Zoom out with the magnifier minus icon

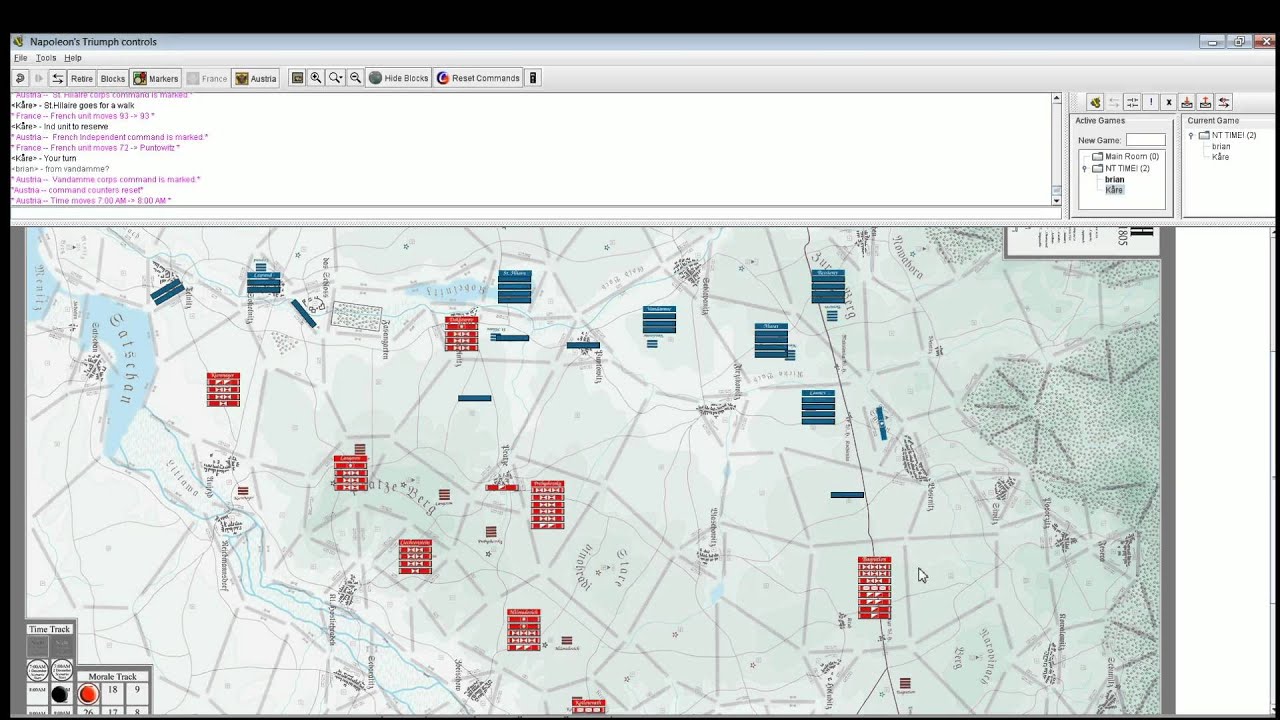coord(355,78)
